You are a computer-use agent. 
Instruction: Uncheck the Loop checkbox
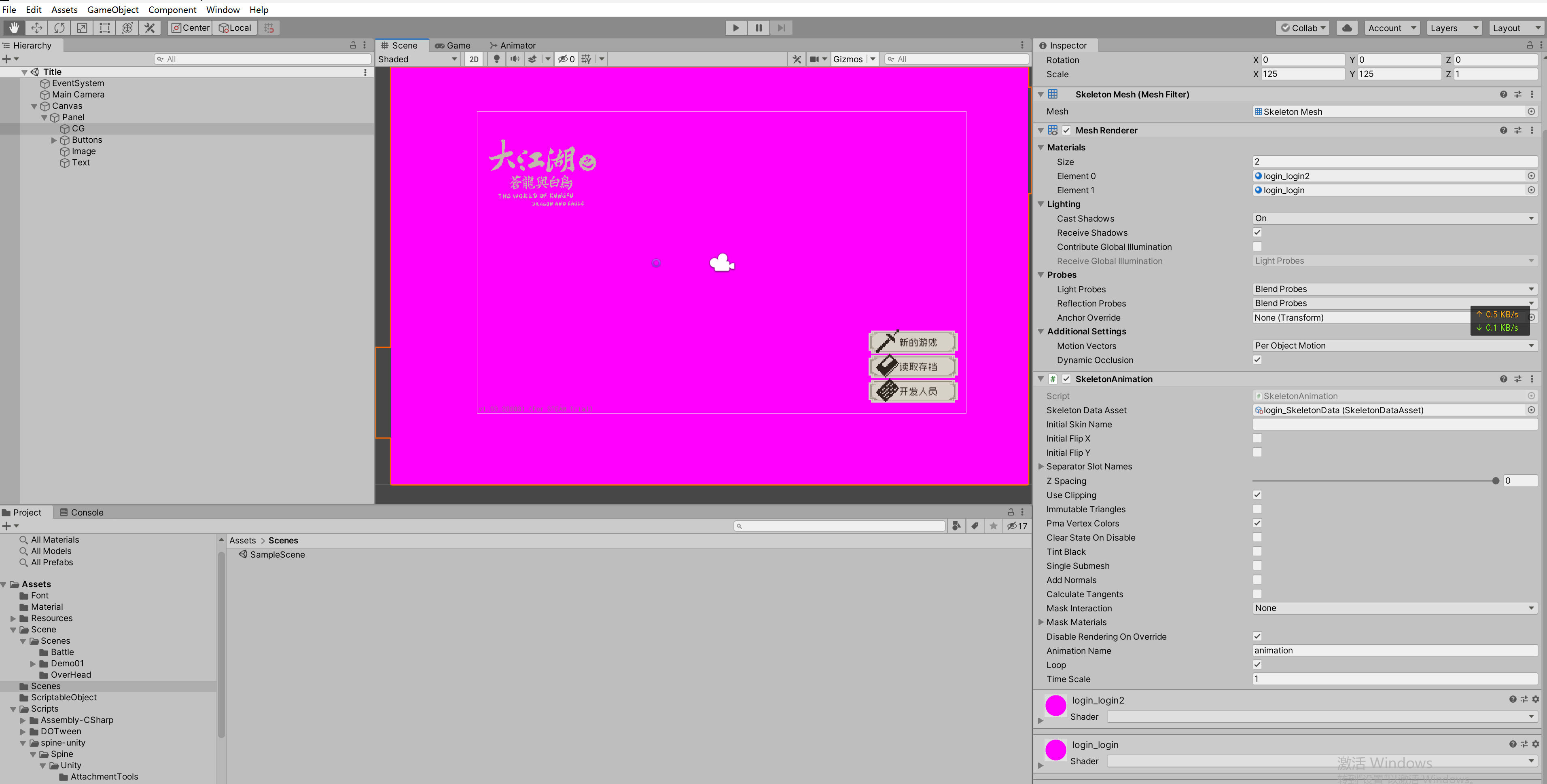pyautogui.click(x=1257, y=665)
